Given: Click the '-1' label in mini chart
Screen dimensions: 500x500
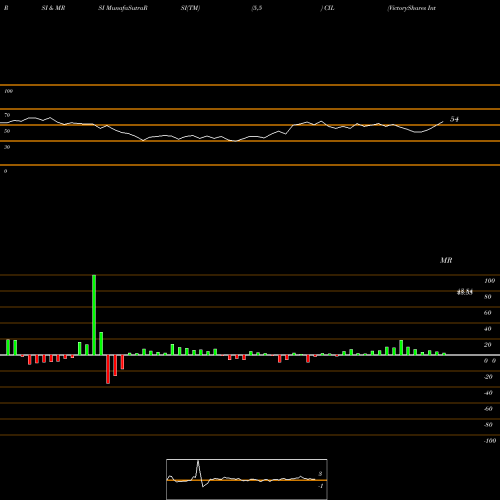Looking at the screenshot, I should pyautogui.click(x=320, y=486).
